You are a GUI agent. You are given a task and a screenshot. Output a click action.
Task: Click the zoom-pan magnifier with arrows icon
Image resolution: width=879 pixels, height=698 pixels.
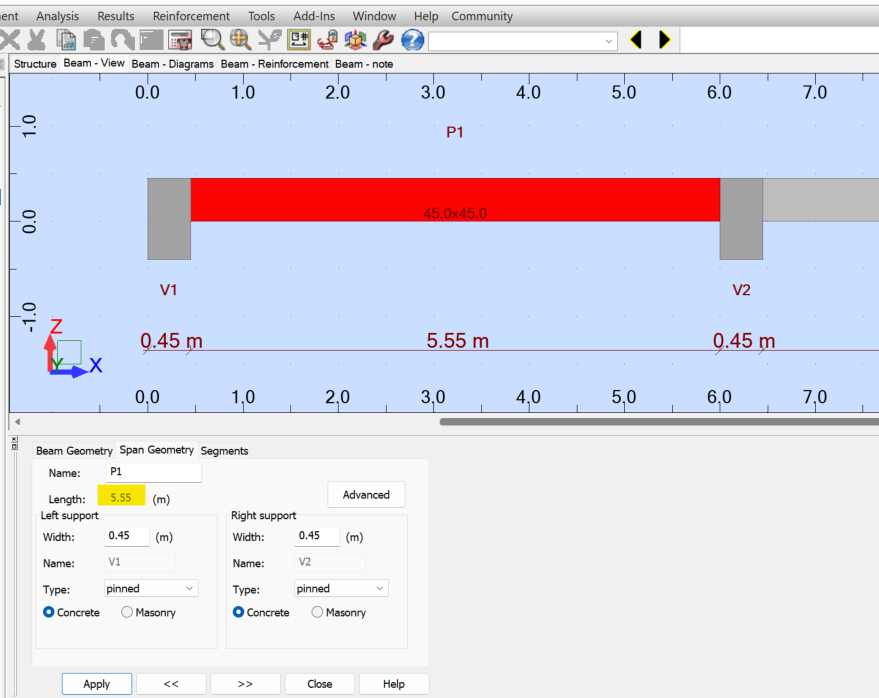click(x=240, y=40)
